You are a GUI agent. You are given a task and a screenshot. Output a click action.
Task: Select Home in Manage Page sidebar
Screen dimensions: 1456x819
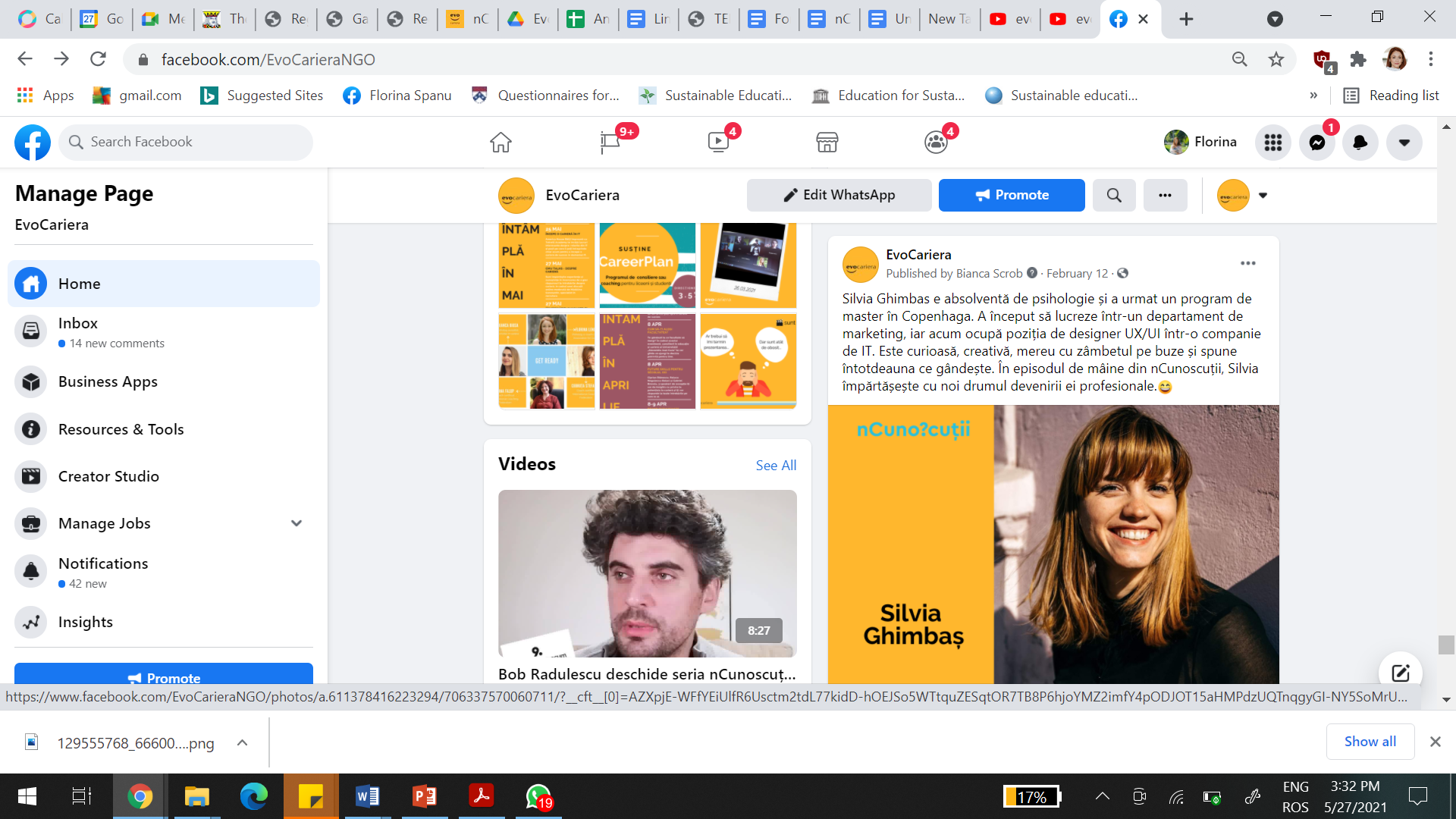tap(164, 284)
